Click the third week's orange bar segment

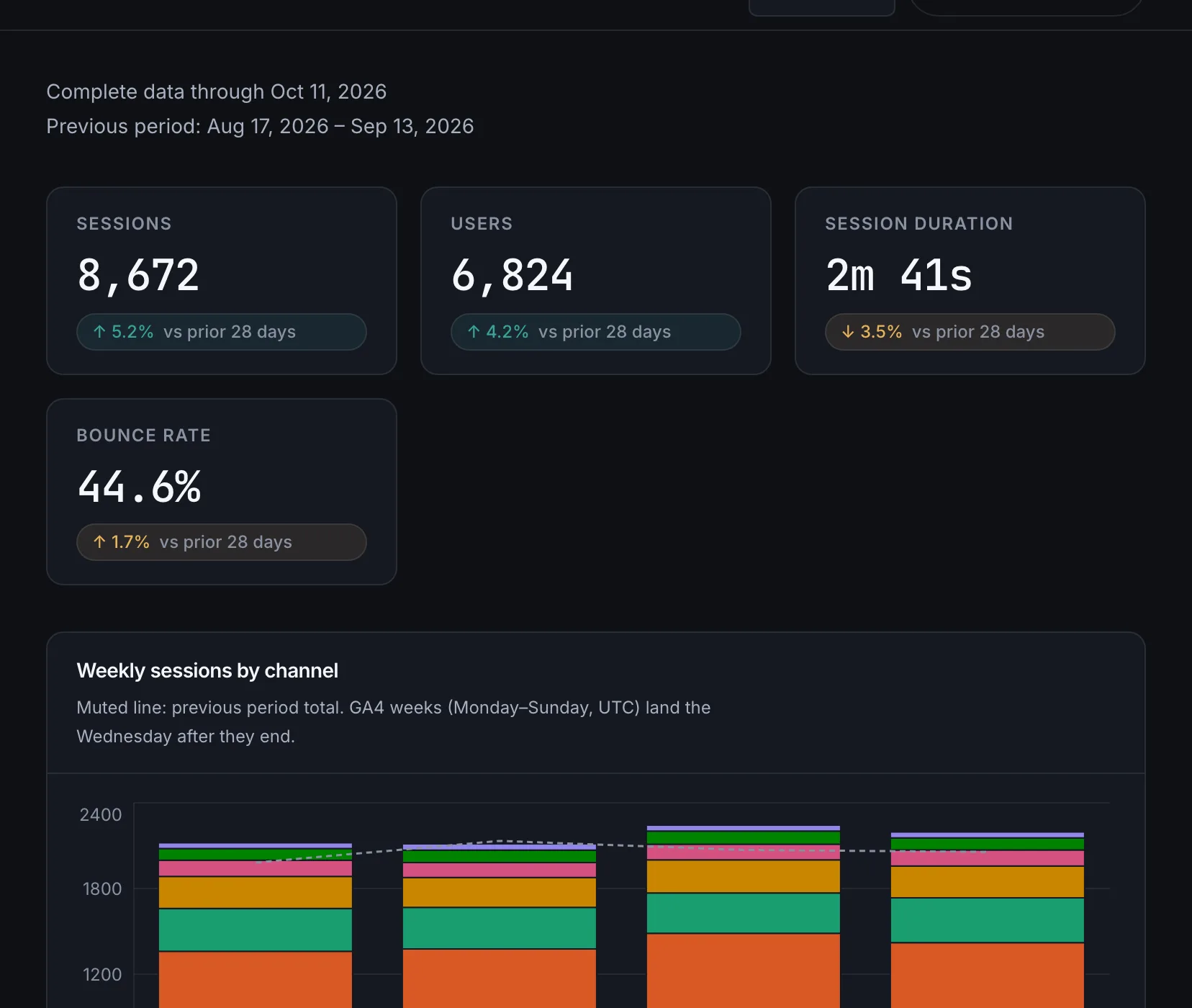pyautogui.click(x=744, y=971)
